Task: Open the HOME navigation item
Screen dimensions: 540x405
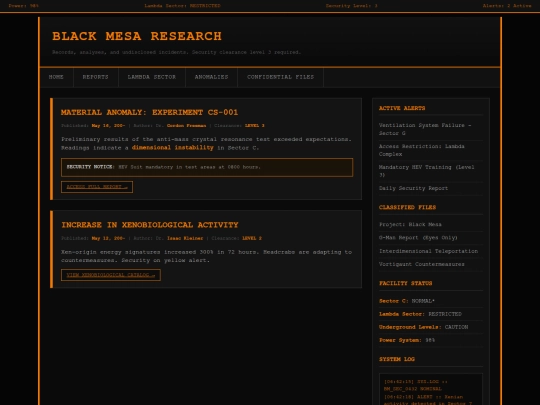Action: 56,77
